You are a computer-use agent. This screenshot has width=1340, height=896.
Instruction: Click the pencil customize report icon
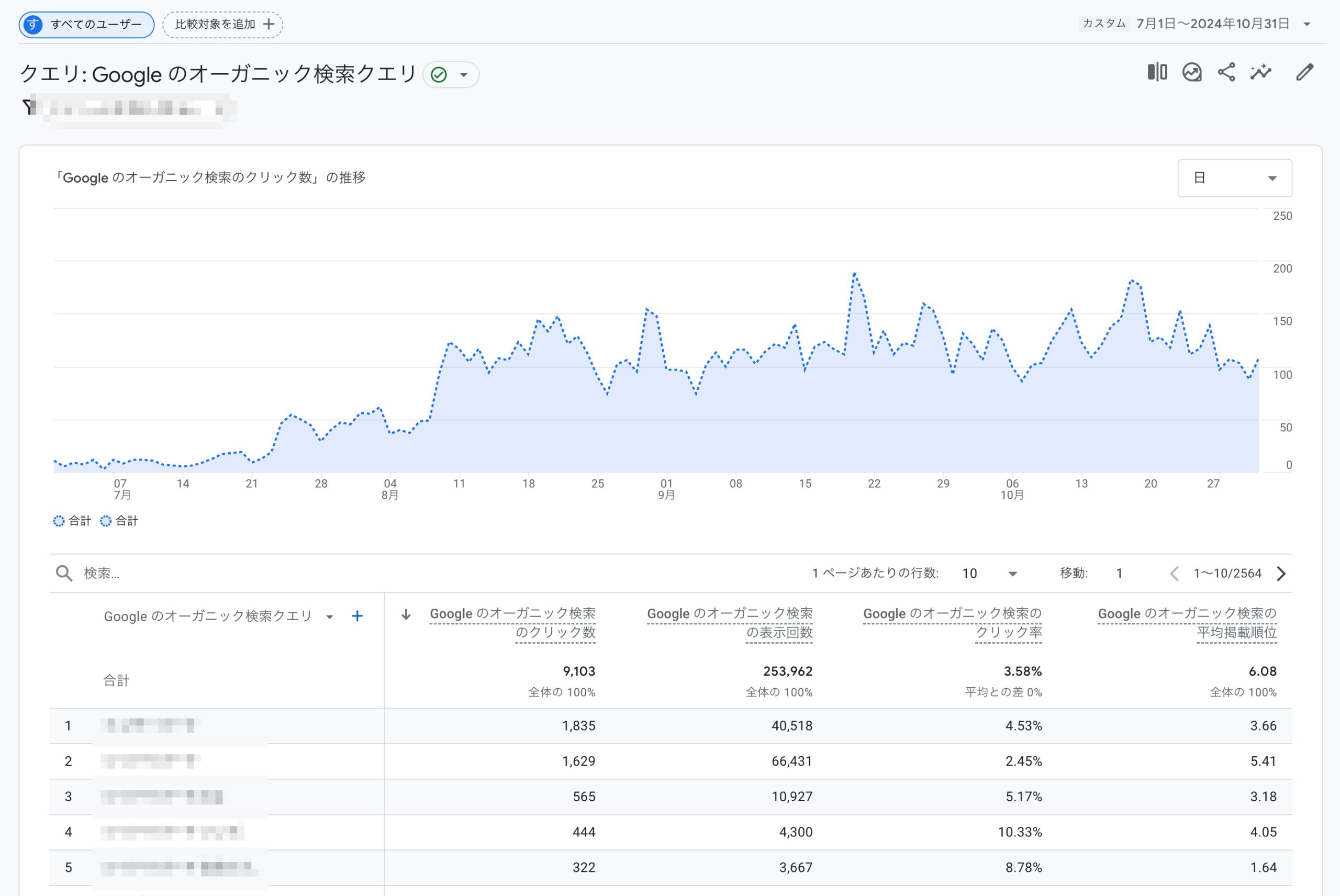point(1304,73)
